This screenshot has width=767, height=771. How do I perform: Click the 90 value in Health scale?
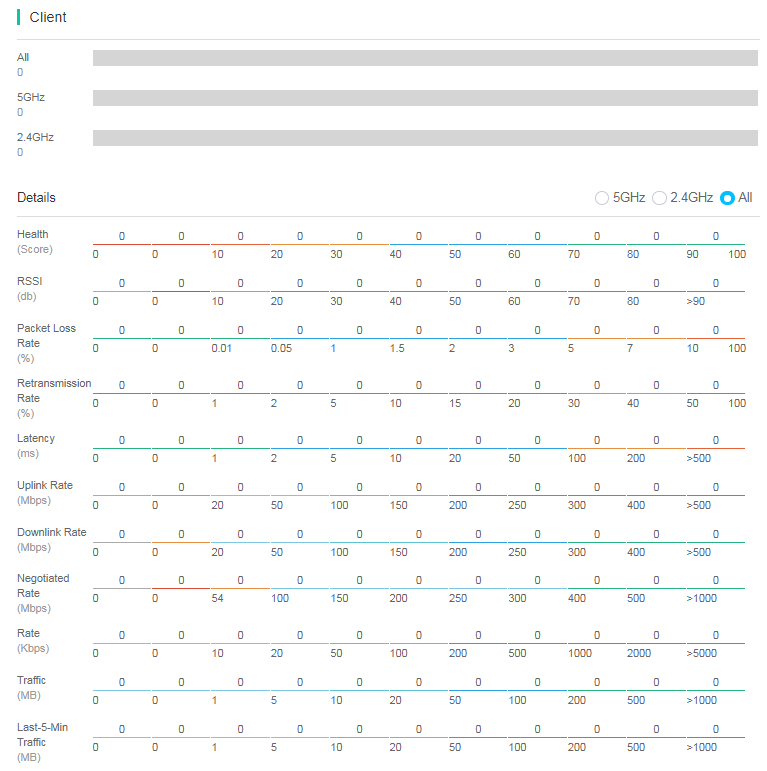coord(692,255)
